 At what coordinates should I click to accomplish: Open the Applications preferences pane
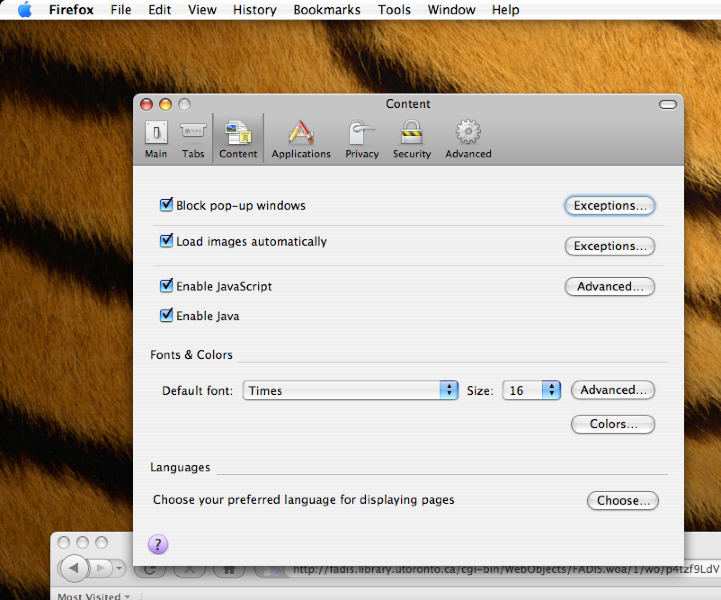[x=301, y=139]
